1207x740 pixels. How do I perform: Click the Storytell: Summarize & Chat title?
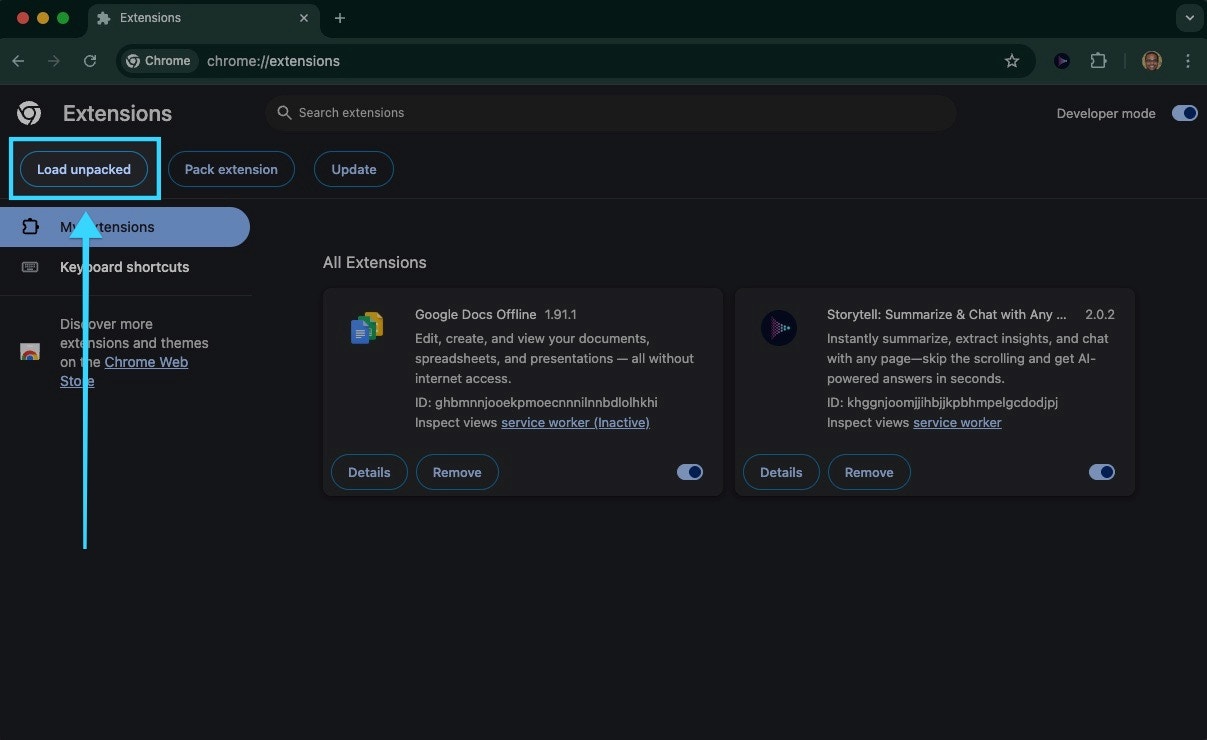947,314
